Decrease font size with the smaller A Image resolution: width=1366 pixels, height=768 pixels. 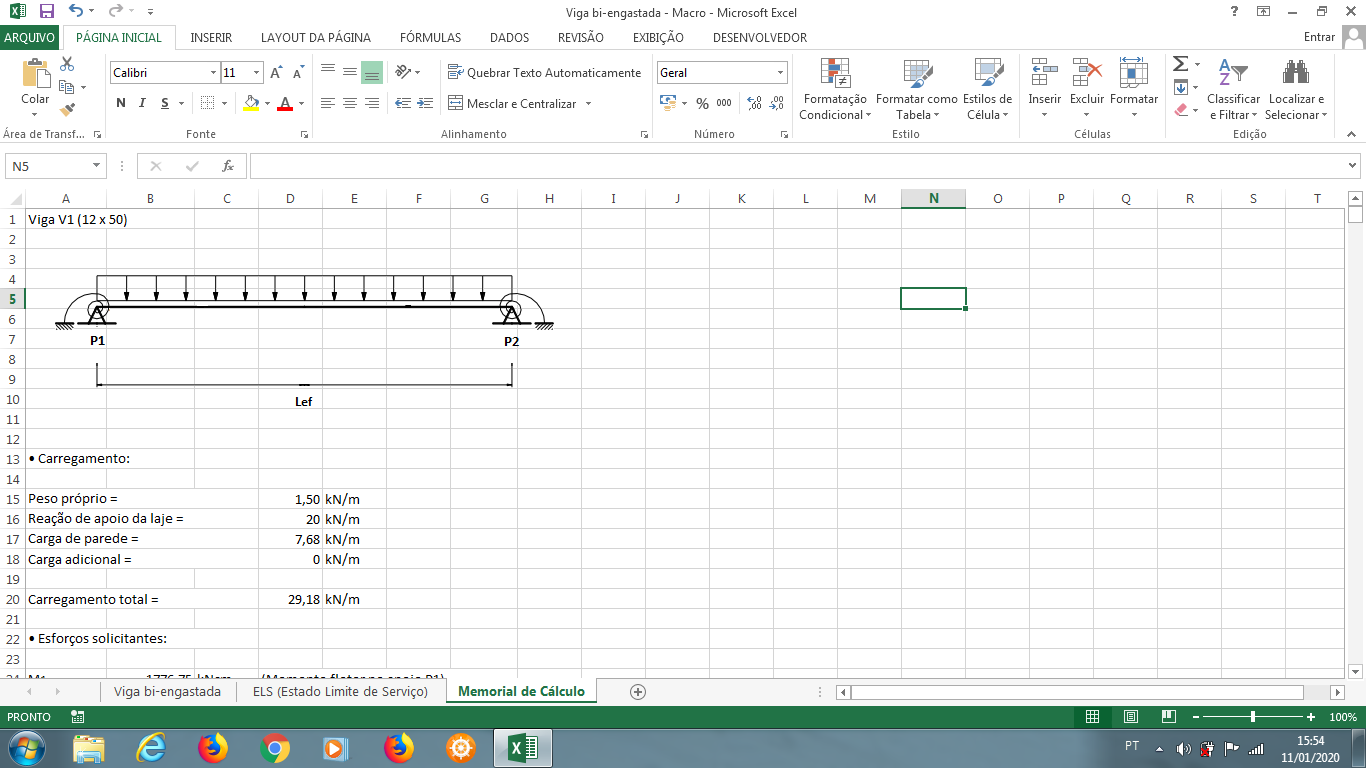[x=297, y=73]
